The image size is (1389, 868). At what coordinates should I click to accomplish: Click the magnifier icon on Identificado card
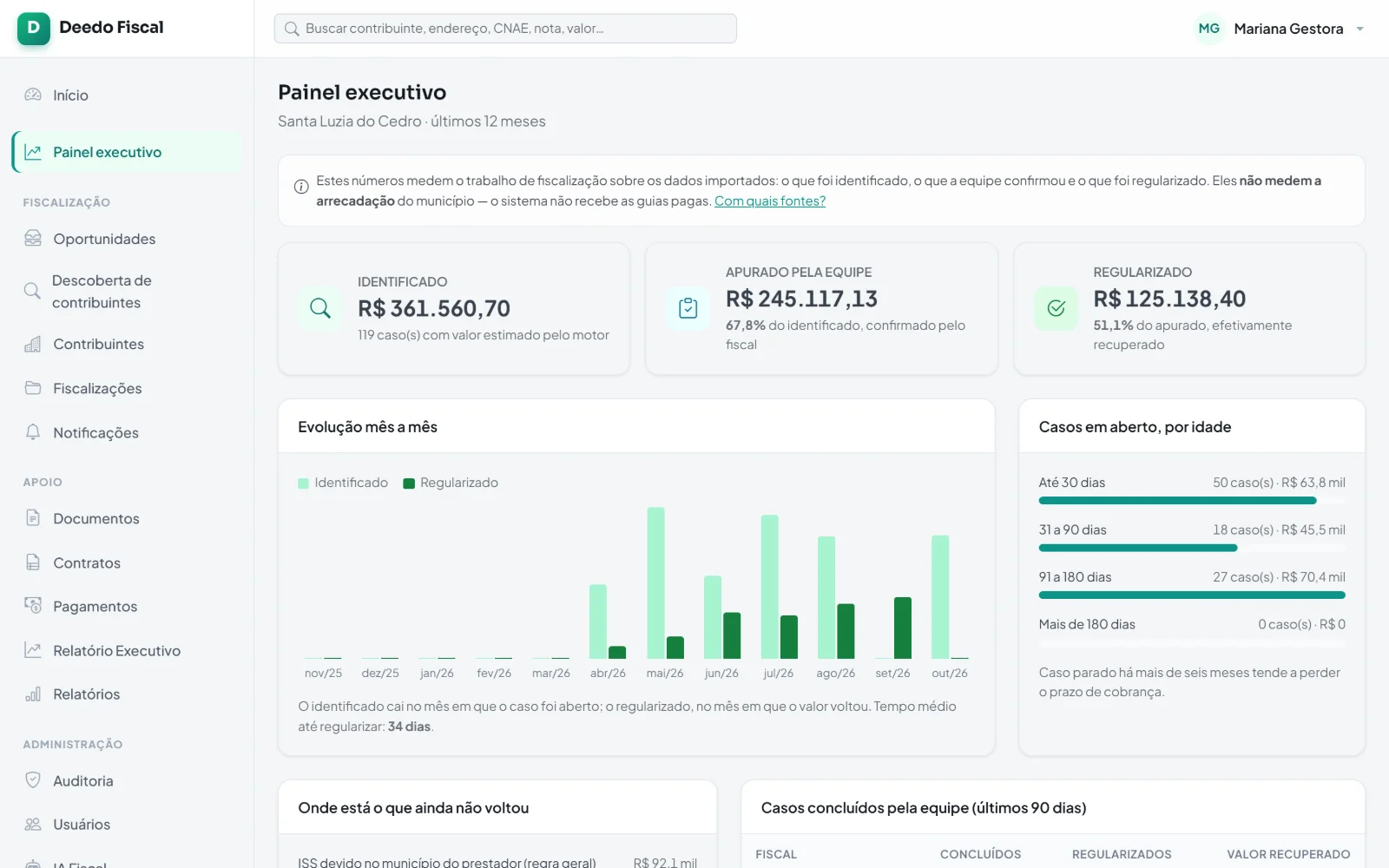(320, 308)
